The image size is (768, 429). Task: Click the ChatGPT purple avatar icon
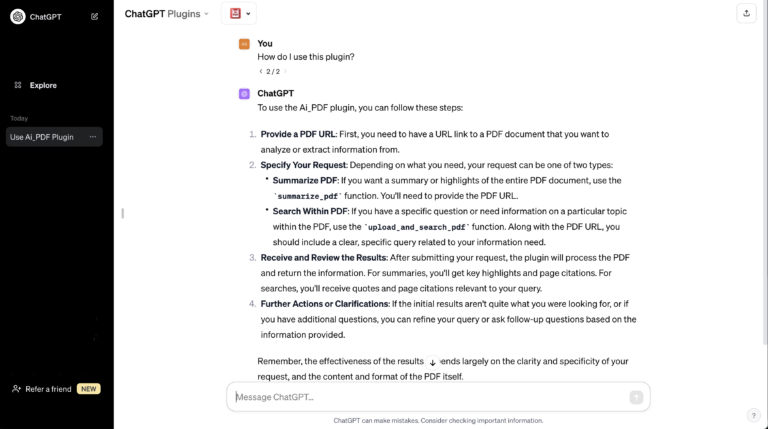(244, 93)
